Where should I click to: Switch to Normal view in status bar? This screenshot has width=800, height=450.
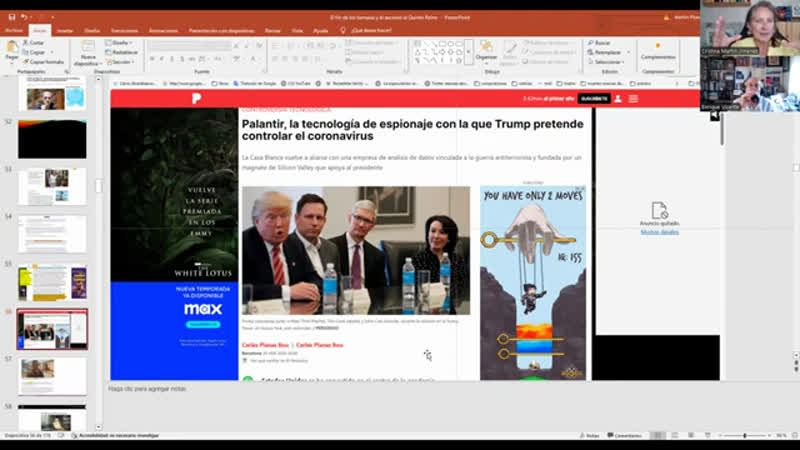658,435
